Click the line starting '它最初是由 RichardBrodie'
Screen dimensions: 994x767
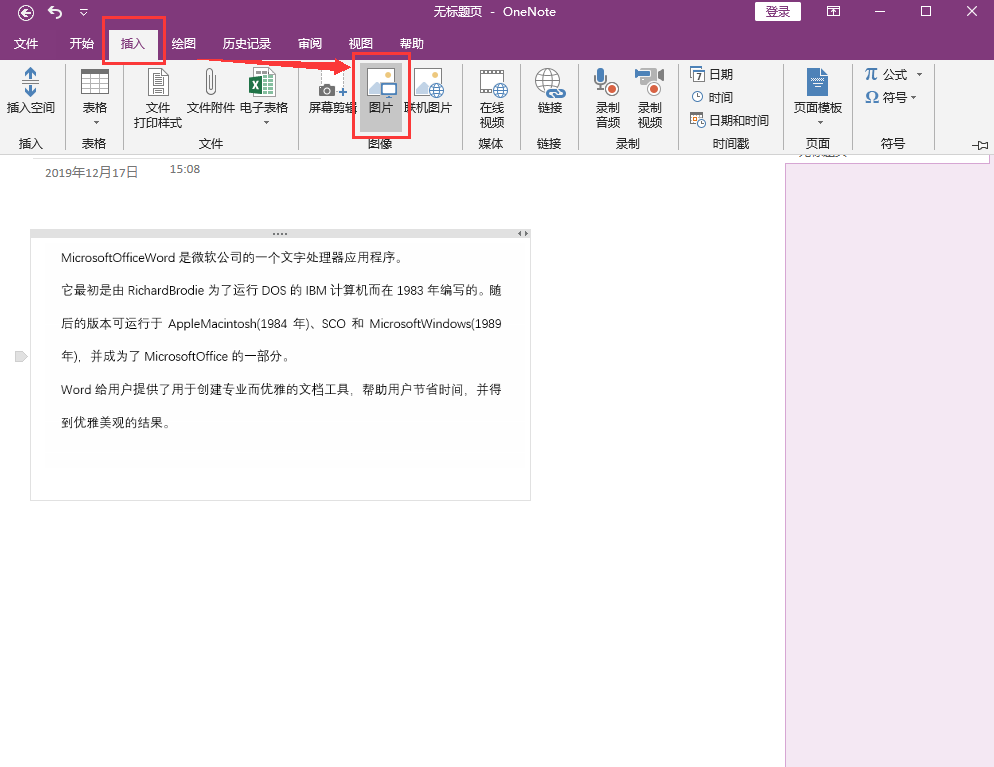(x=281, y=290)
